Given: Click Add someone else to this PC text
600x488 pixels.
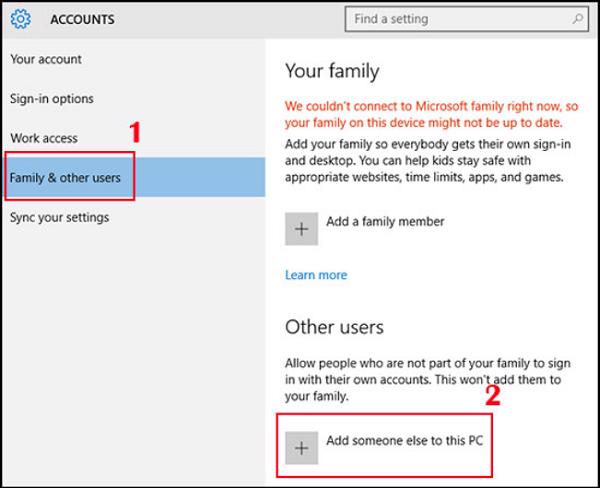Looking at the screenshot, I should pos(404,441).
